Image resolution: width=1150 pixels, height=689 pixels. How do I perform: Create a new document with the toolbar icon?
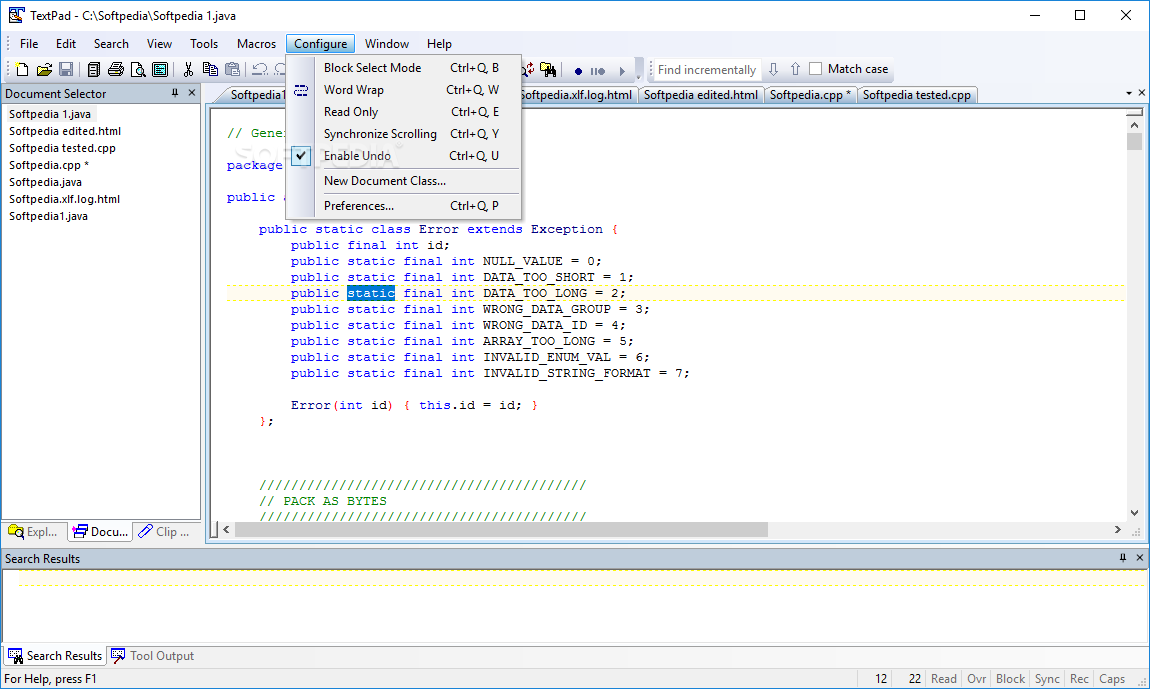click(x=22, y=70)
